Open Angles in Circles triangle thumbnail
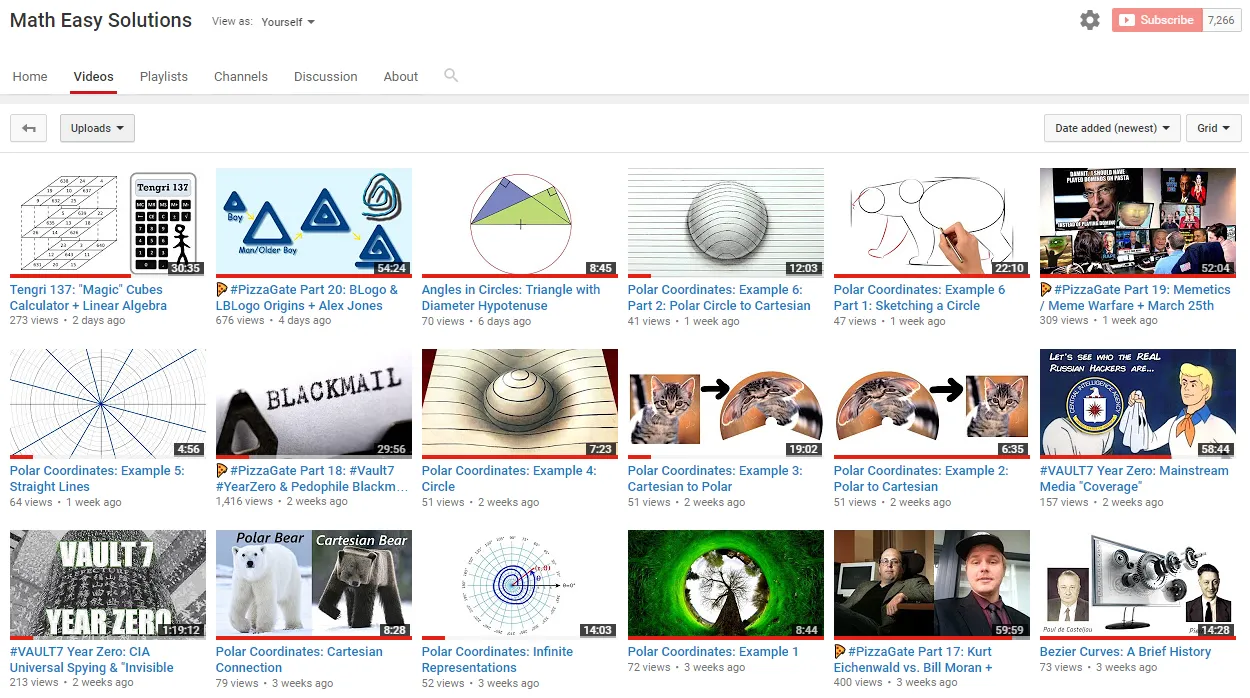This screenshot has width=1250, height=698. point(520,222)
